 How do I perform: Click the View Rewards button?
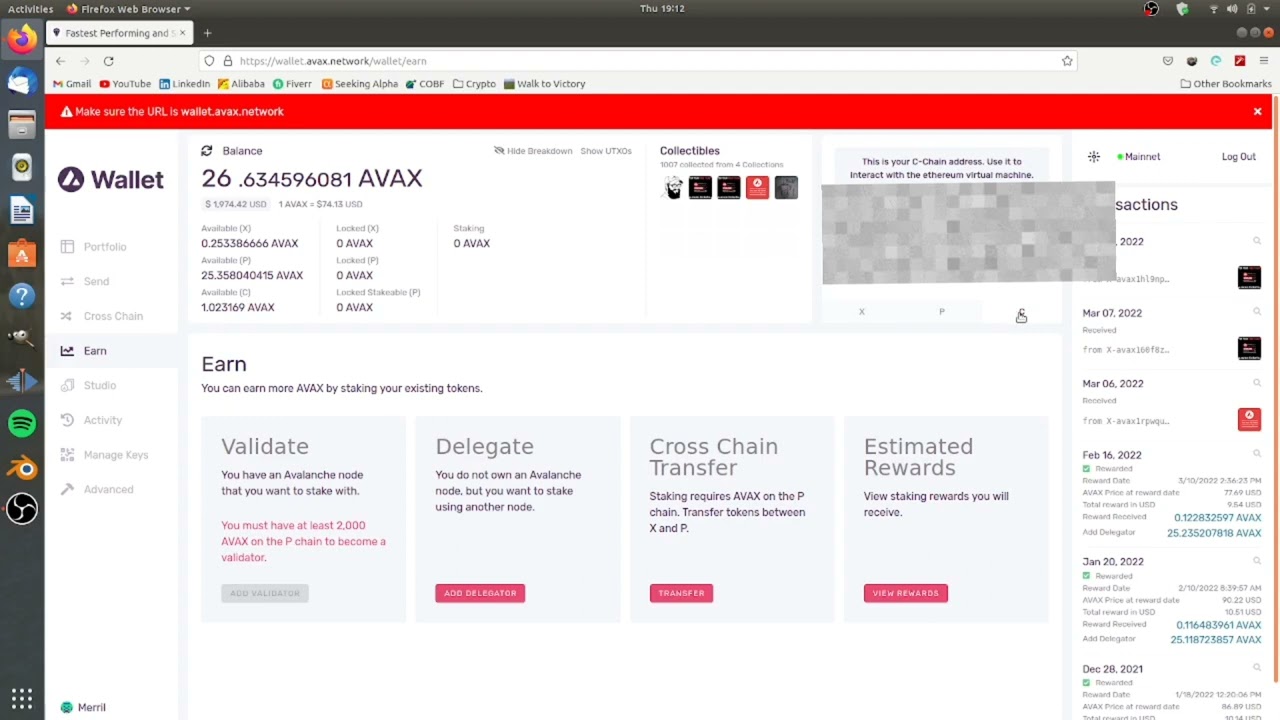click(x=905, y=593)
